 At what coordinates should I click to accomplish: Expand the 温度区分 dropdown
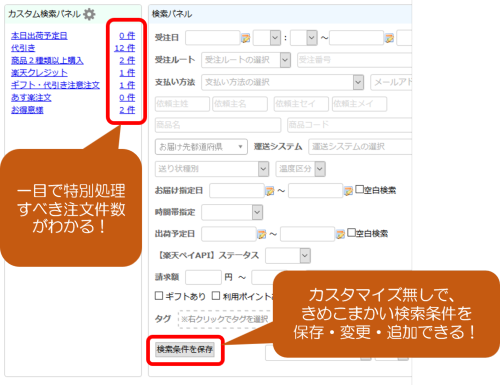pos(300,169)
